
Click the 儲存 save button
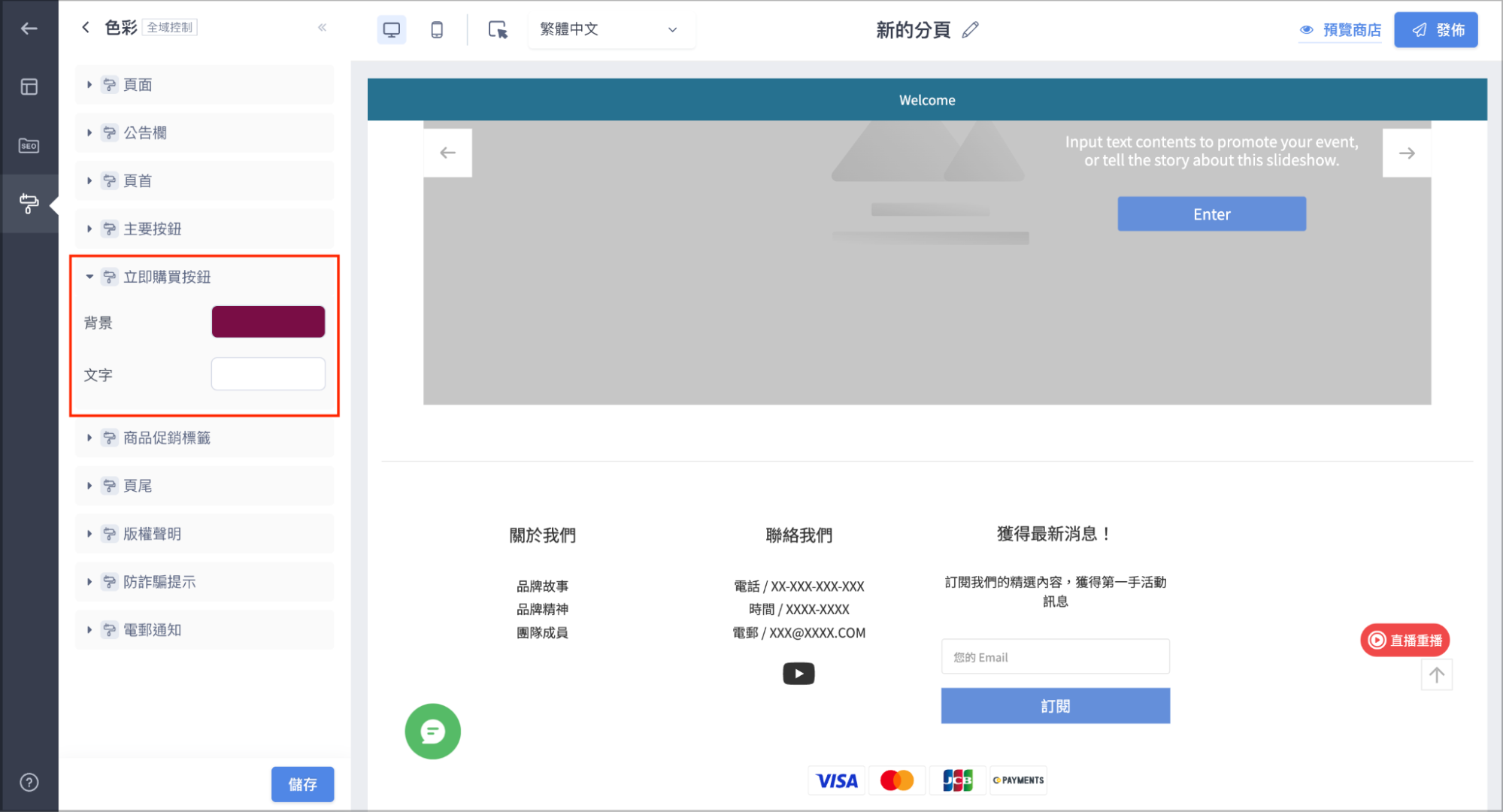[x=302, y=784]
